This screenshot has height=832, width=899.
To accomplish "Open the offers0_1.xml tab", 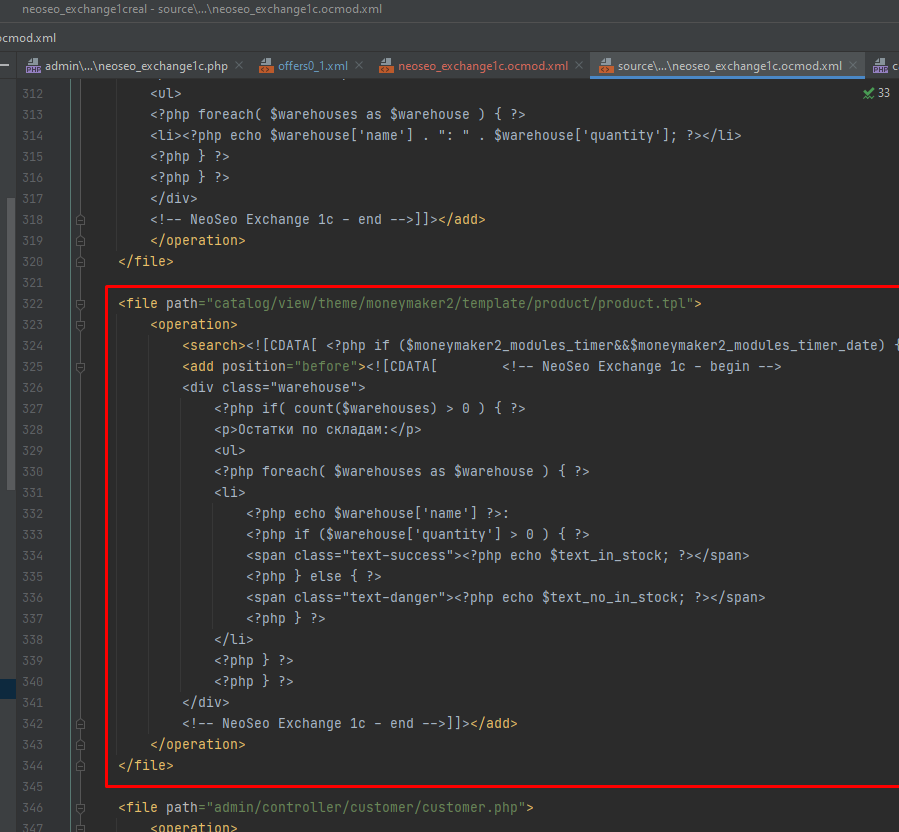I will pos(312,67).
